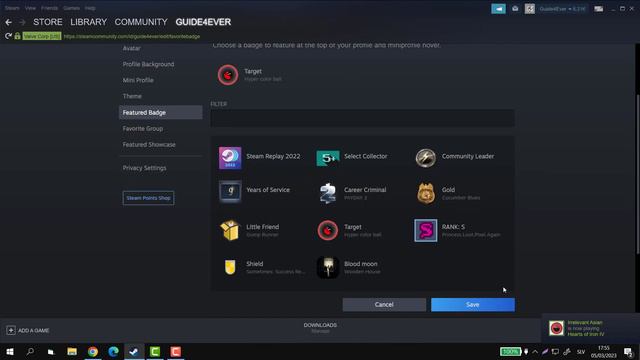Image resolution: width=640 pixels, height=360 pixels.
Task: Open Windows Start menu
Action: coord(9,351)
